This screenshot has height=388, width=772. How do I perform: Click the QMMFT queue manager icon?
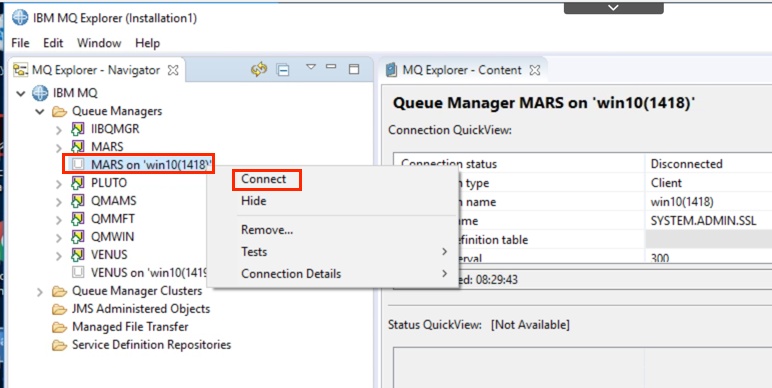coord(78,219)
